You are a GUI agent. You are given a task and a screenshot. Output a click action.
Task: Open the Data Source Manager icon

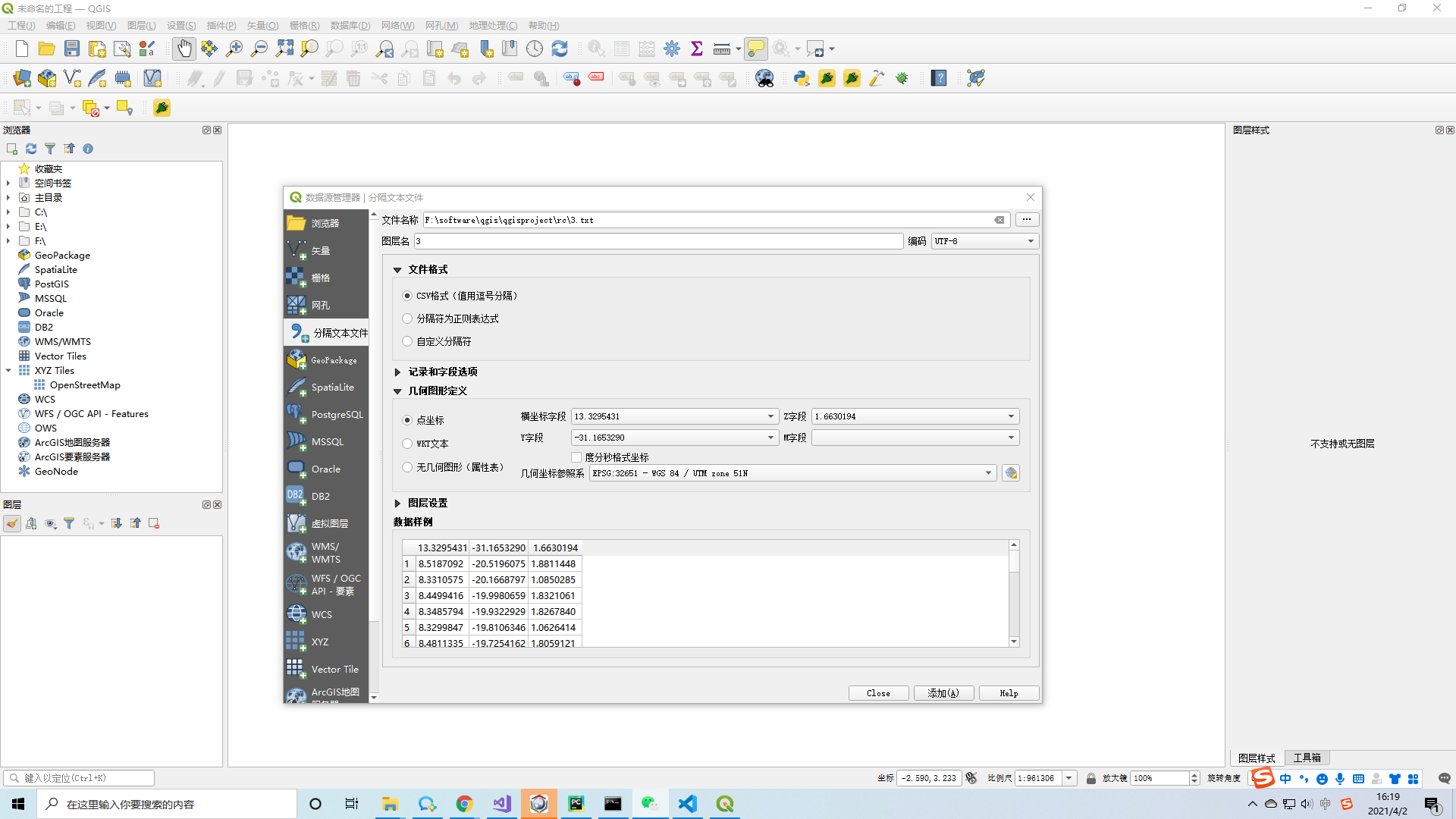(x=22, y=78)
